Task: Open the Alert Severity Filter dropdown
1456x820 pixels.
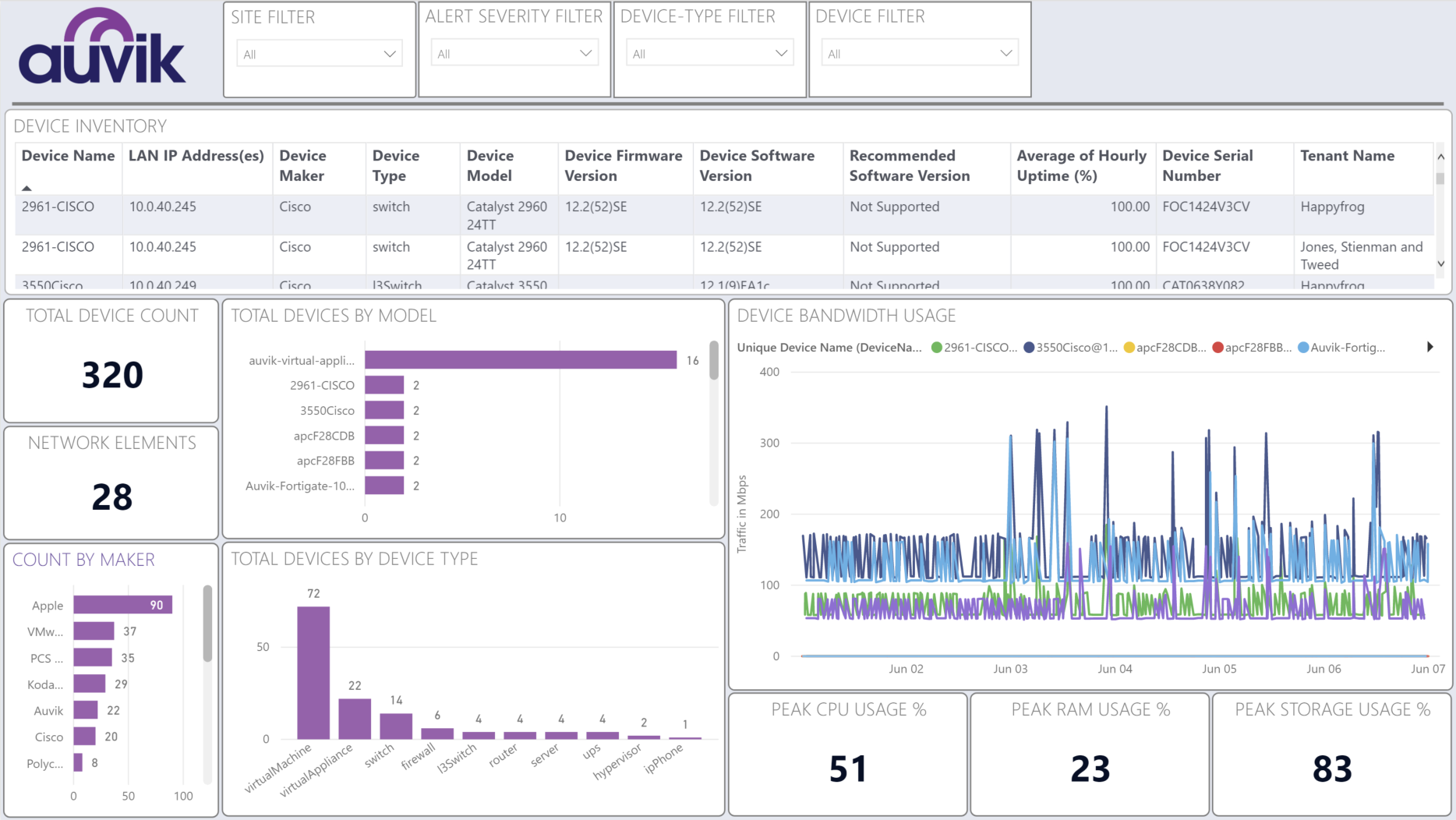Action: pyautogui.click(x=585, y=52)
